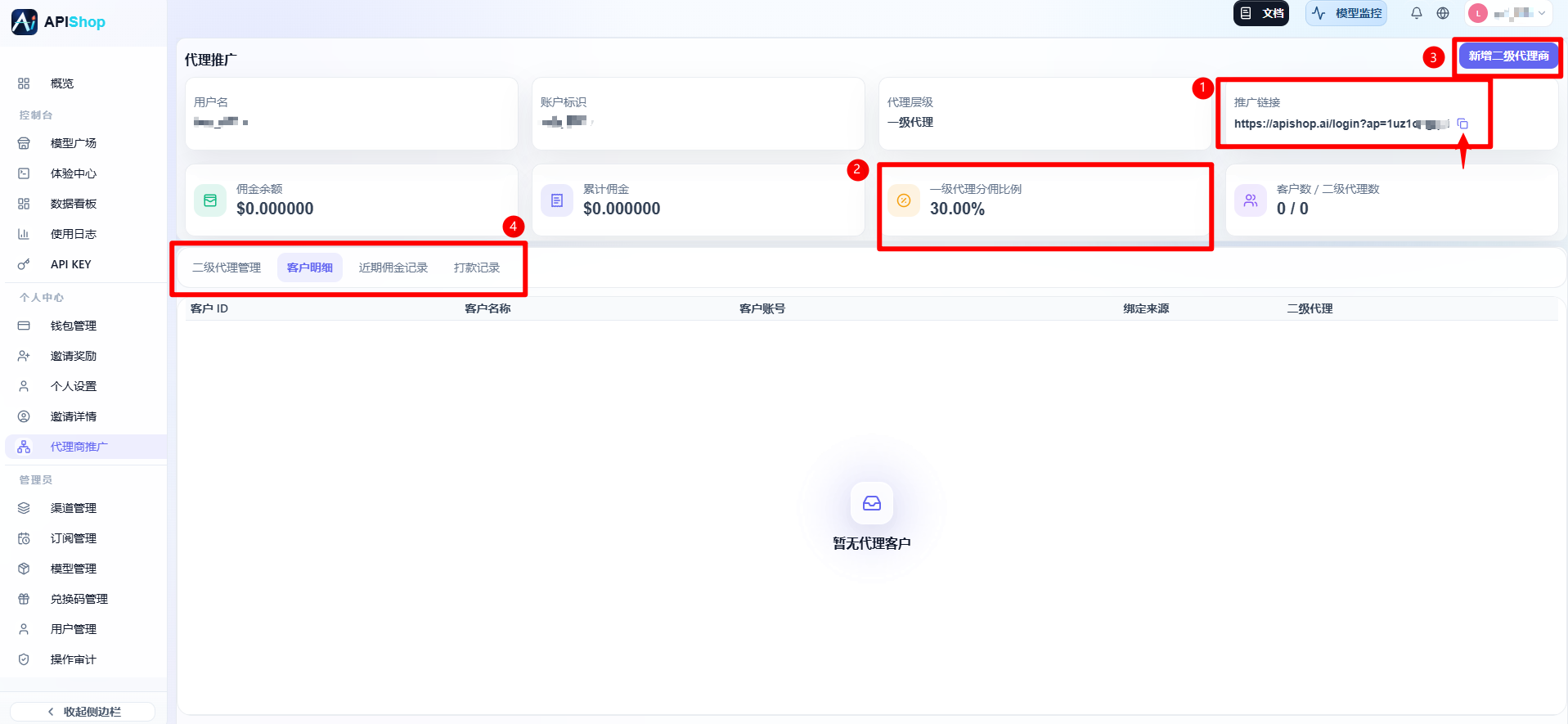This screenshot has height=724, width=1568.
Task: Click the 暂无代理客户 empty inbox icon
Action: tap(872, 503)
